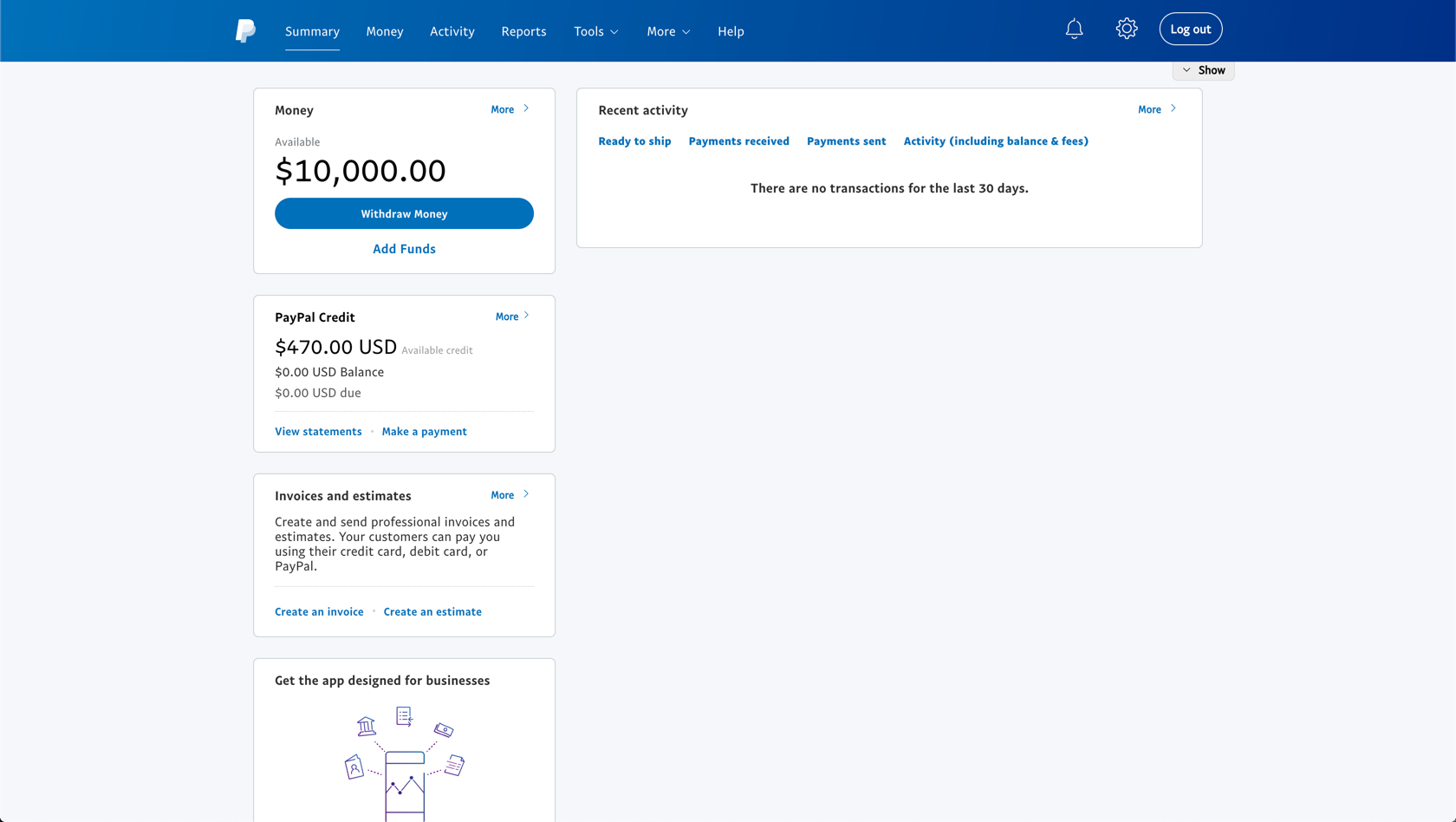Click the Log out button
Screen dimensions: 1456x822
pos(1190,29)
